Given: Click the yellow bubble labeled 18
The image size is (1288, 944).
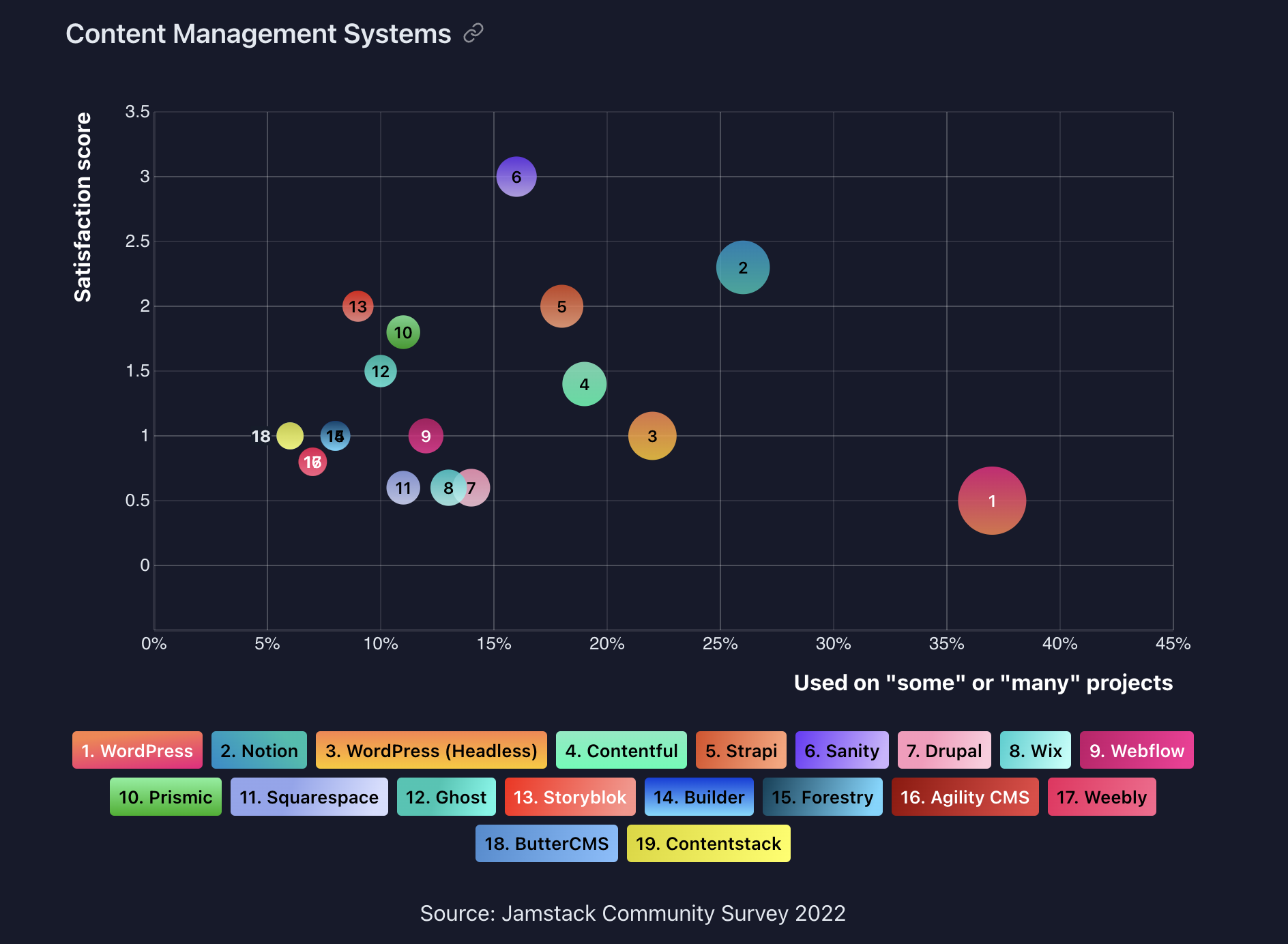Looking at the screenshot, I should [290, 436].
